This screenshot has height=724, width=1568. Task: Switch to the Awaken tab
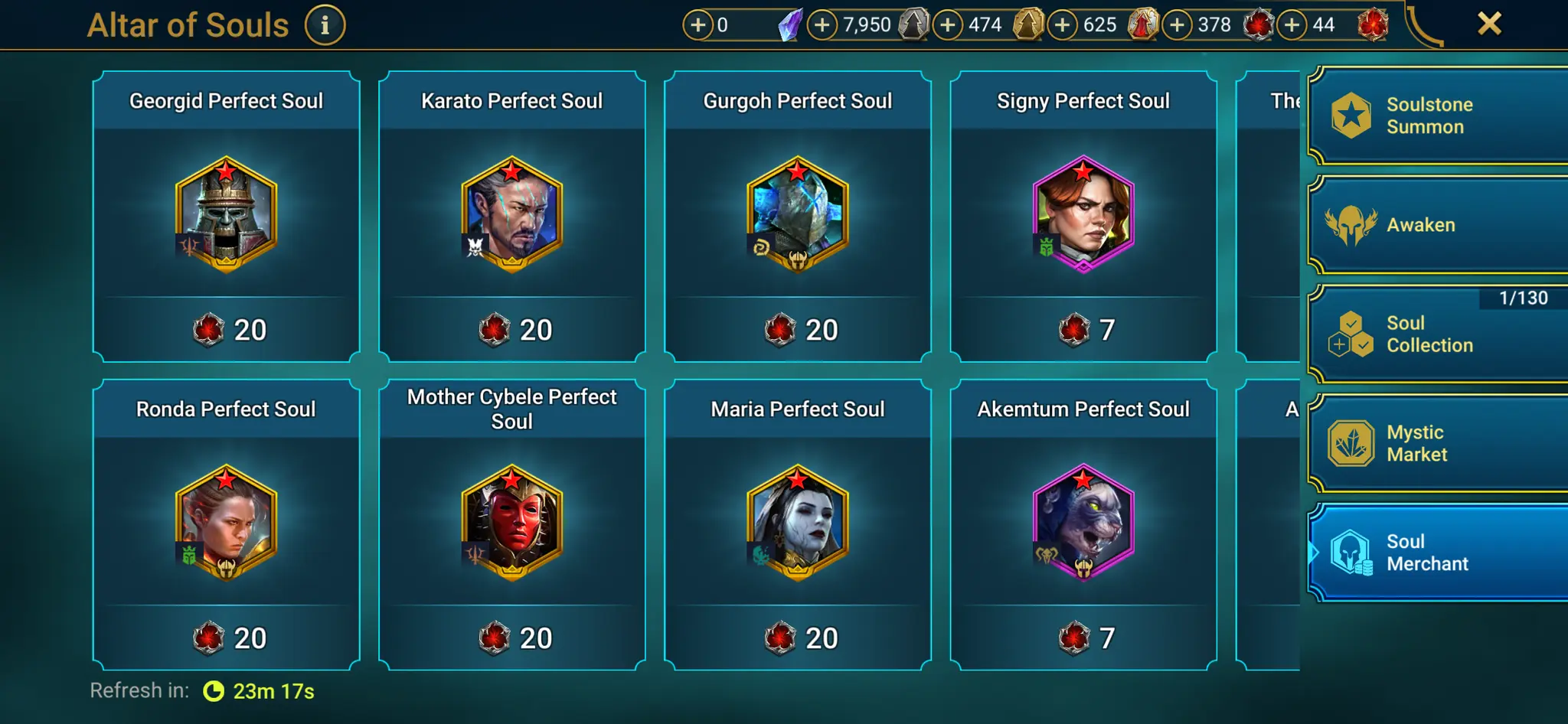[1438, 225]
